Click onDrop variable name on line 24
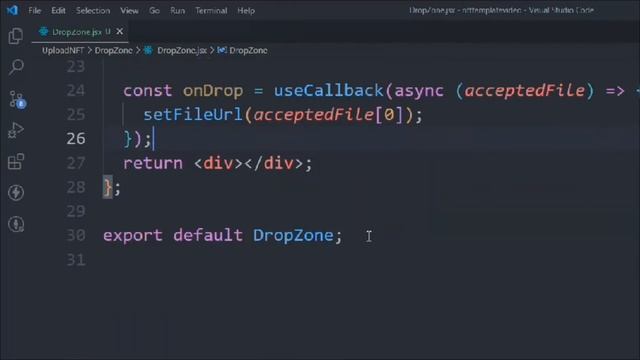 (213, 91)
